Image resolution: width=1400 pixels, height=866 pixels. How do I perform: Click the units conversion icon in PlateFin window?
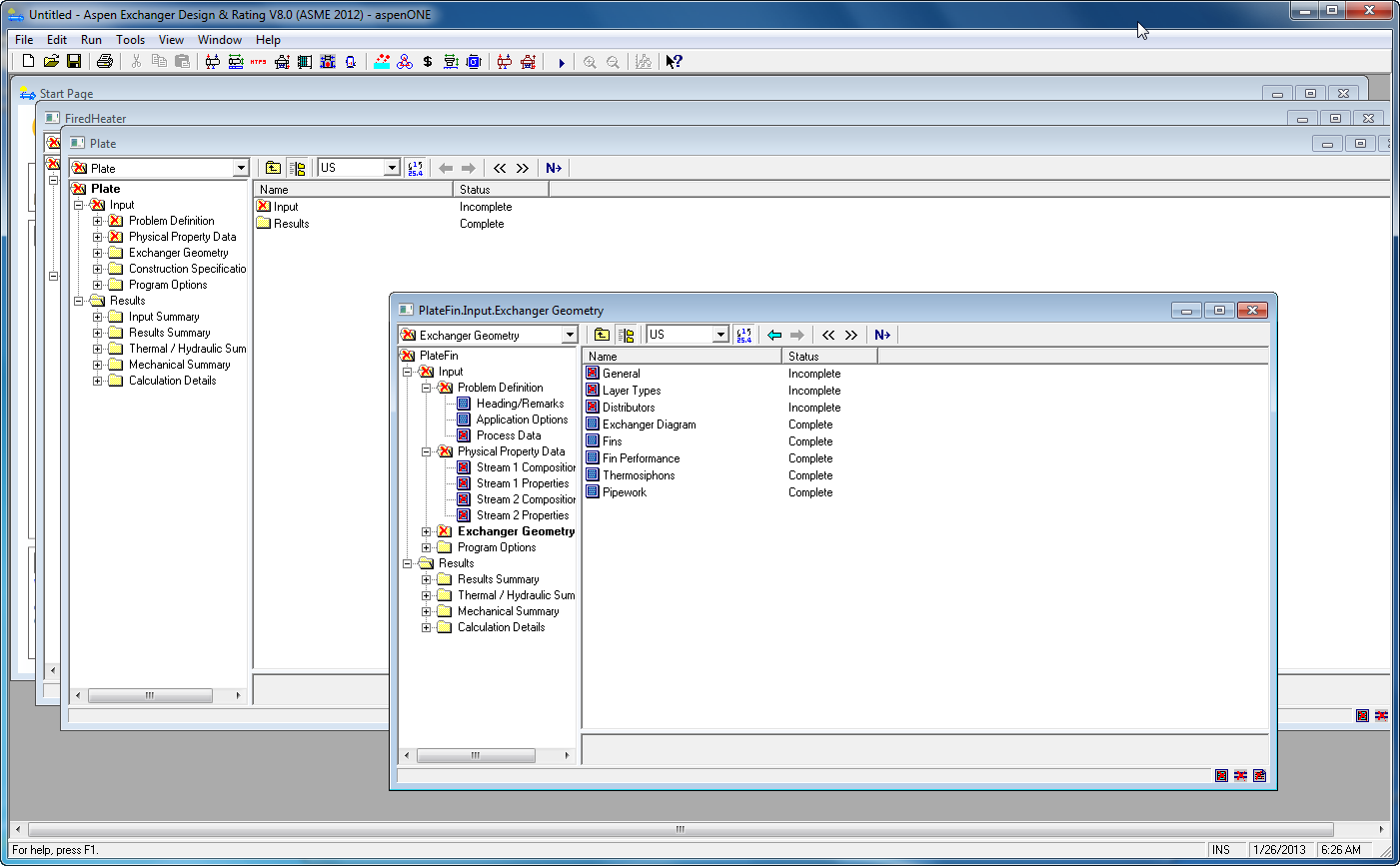pos(743,335)
